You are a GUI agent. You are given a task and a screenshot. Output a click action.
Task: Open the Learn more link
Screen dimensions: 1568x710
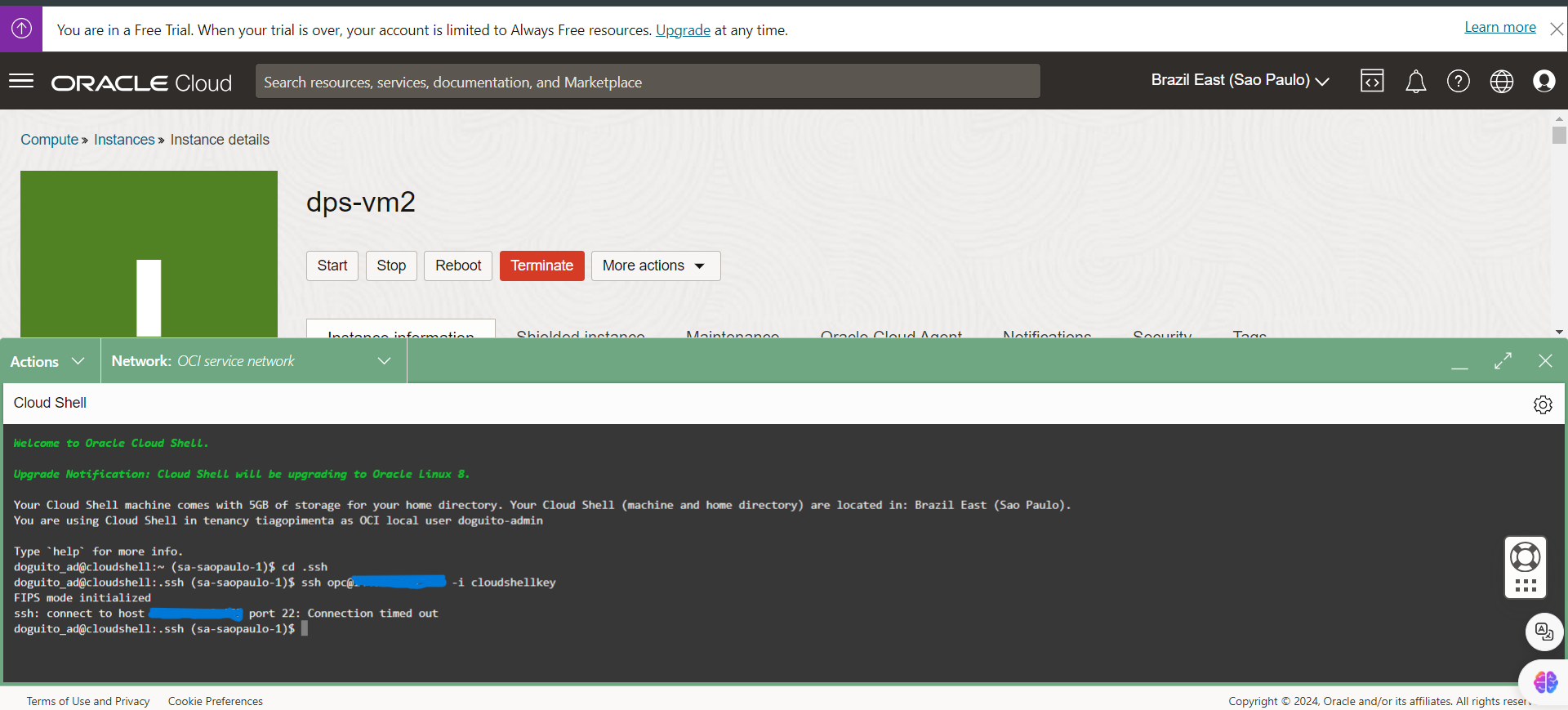tap(1500, 27)
